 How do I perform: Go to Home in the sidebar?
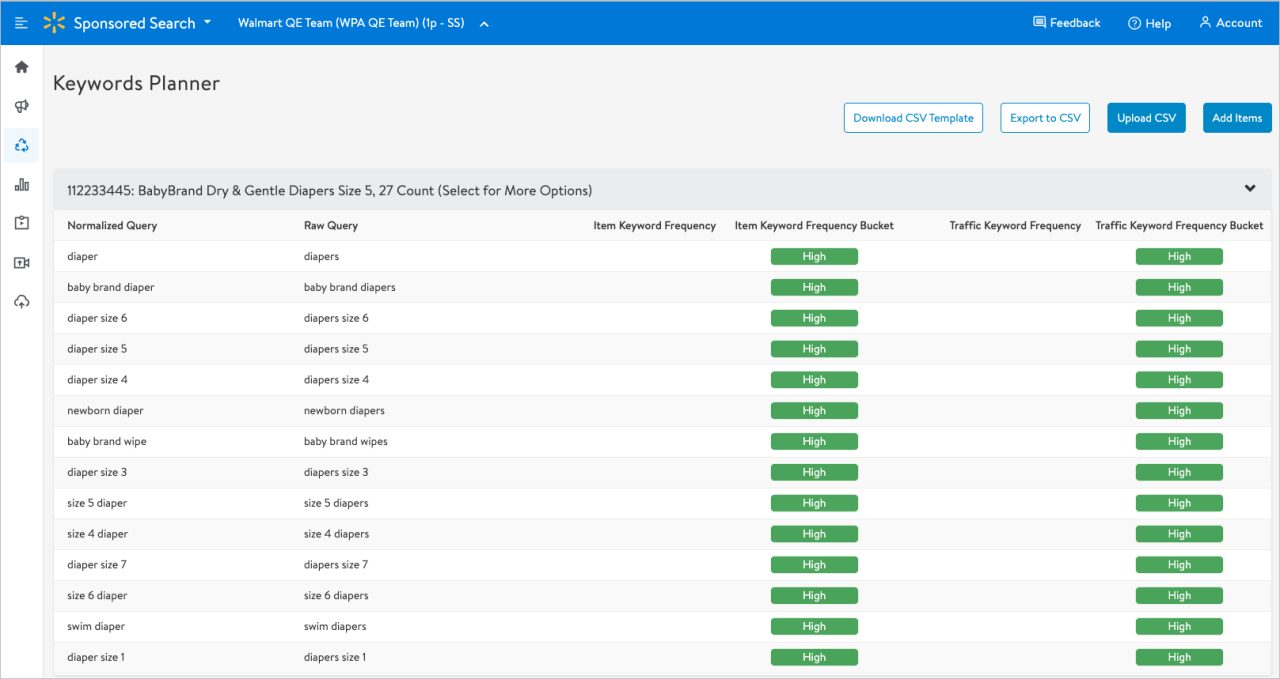pos(21,67)
